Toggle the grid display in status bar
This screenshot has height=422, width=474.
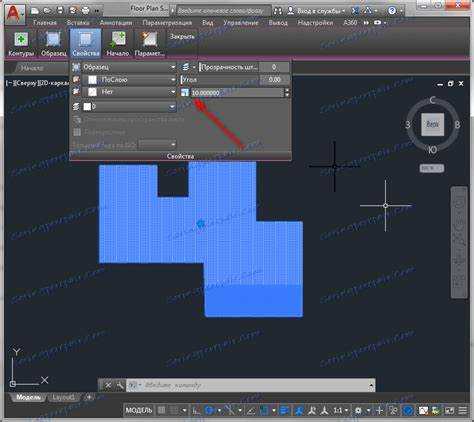click(x=162, y=410)
